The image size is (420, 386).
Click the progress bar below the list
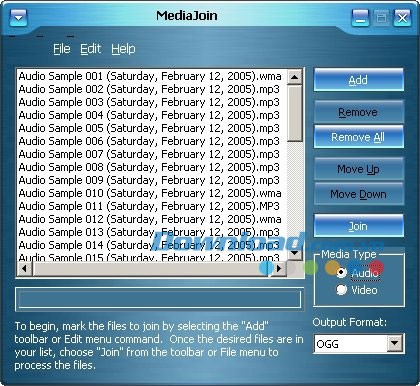click(160, 299)
